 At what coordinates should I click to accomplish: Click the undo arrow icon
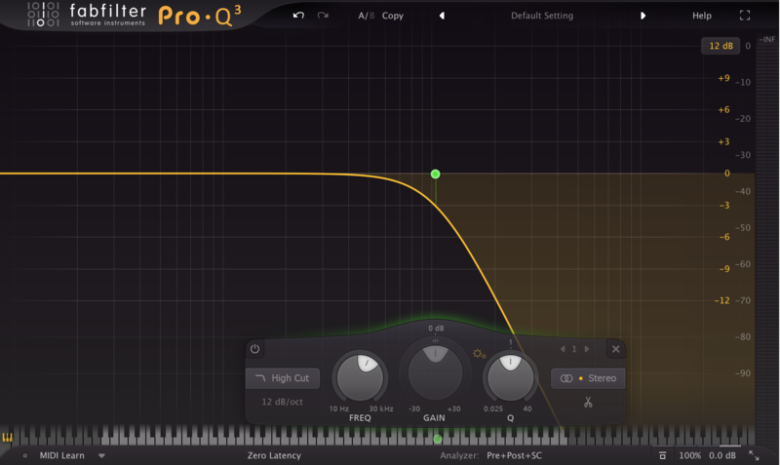point(298,15)
